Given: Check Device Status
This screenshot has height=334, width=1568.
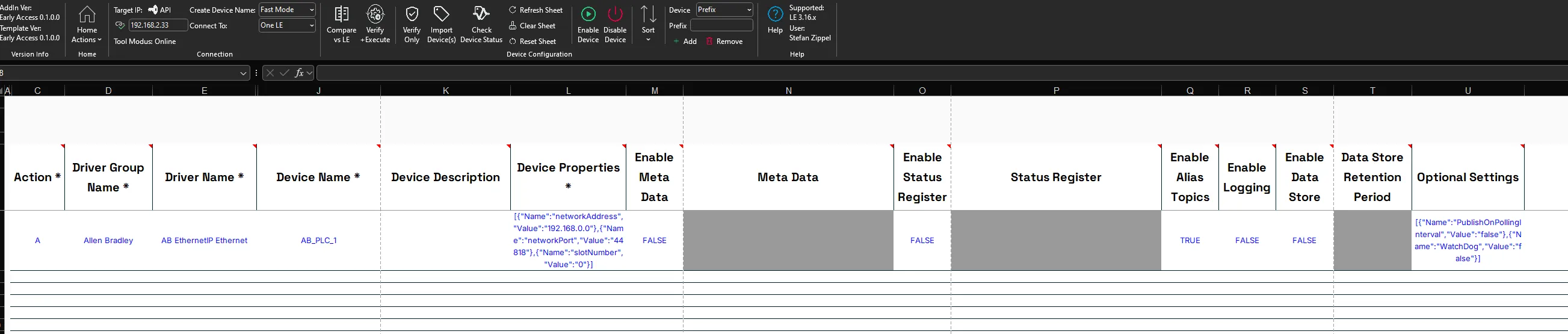Looking at the screenshot, I should [481, 24].
